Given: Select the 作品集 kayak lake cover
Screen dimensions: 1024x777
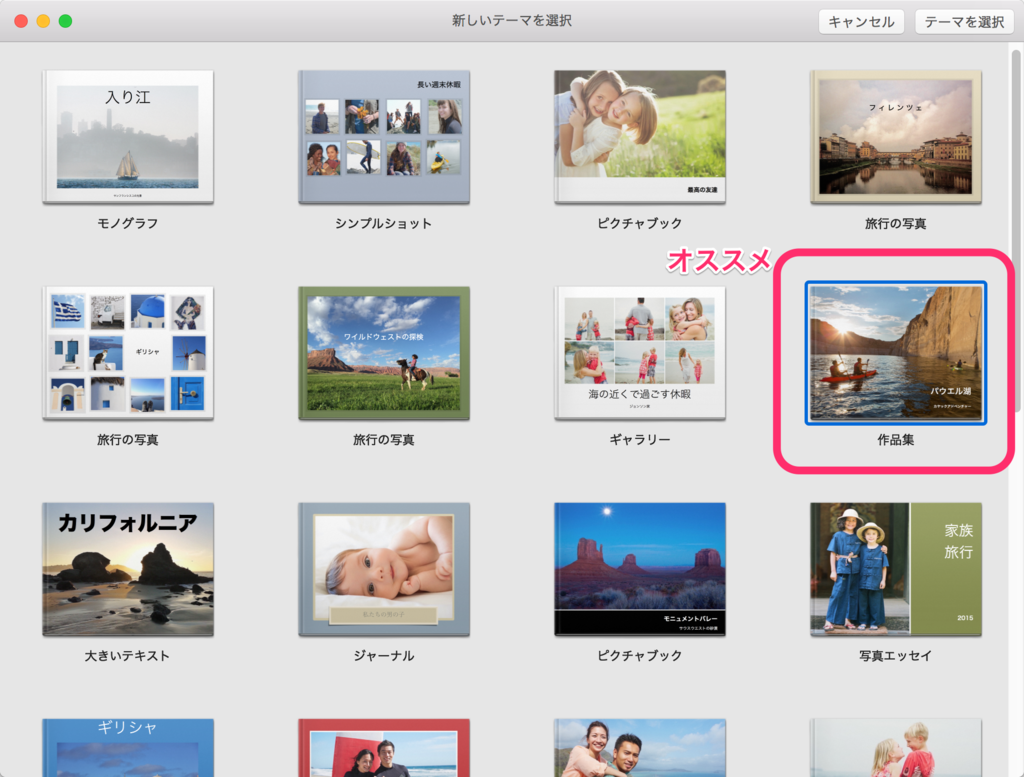Looking at the screenshot, I should pyautogui.click(x=896, y=353).
